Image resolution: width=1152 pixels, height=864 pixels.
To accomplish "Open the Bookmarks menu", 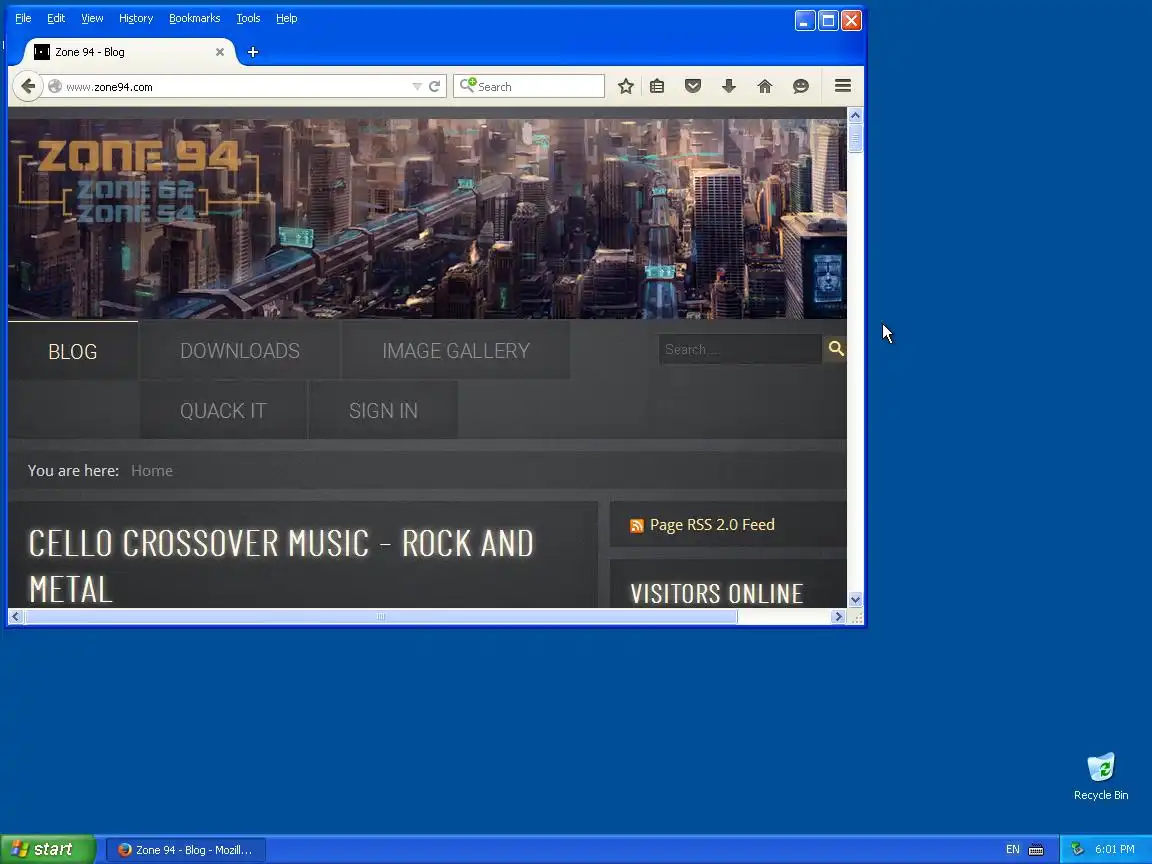I will 195,18.
